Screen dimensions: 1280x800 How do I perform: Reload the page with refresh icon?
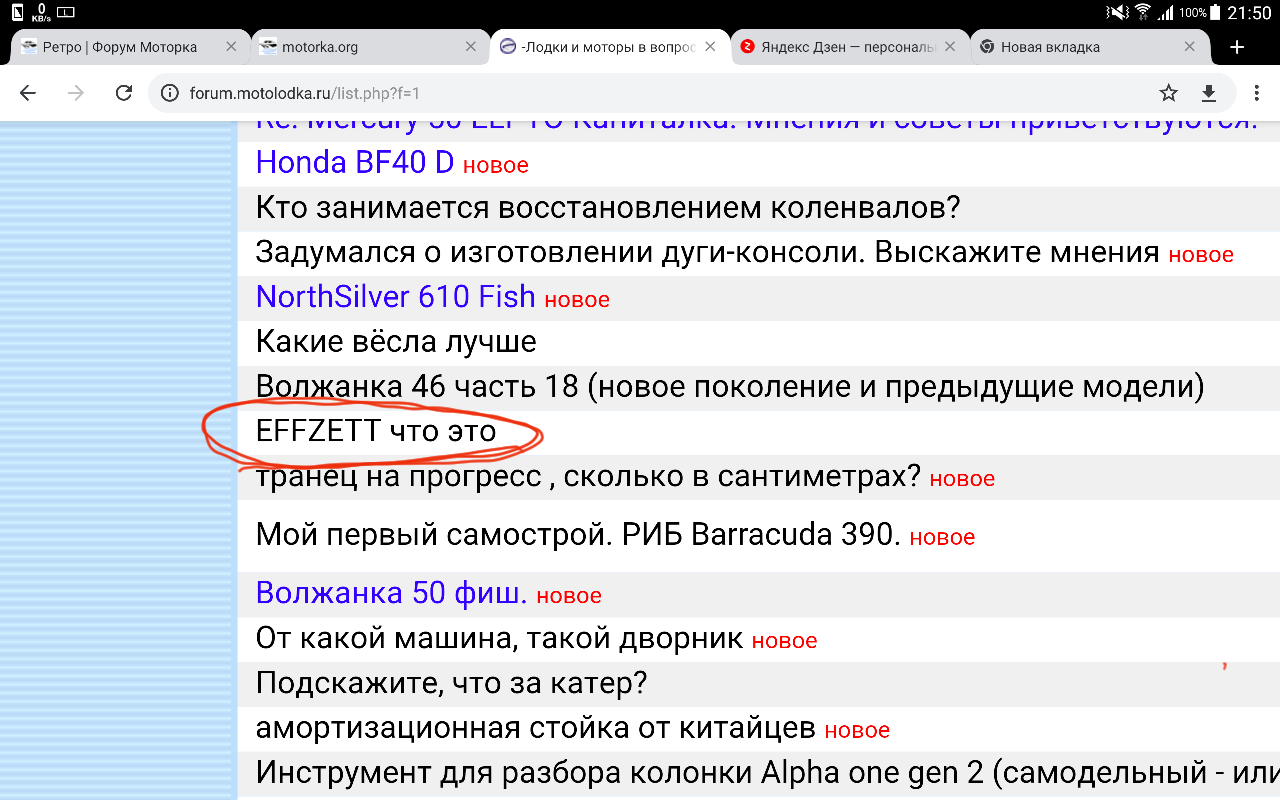(x=124, y=93)
